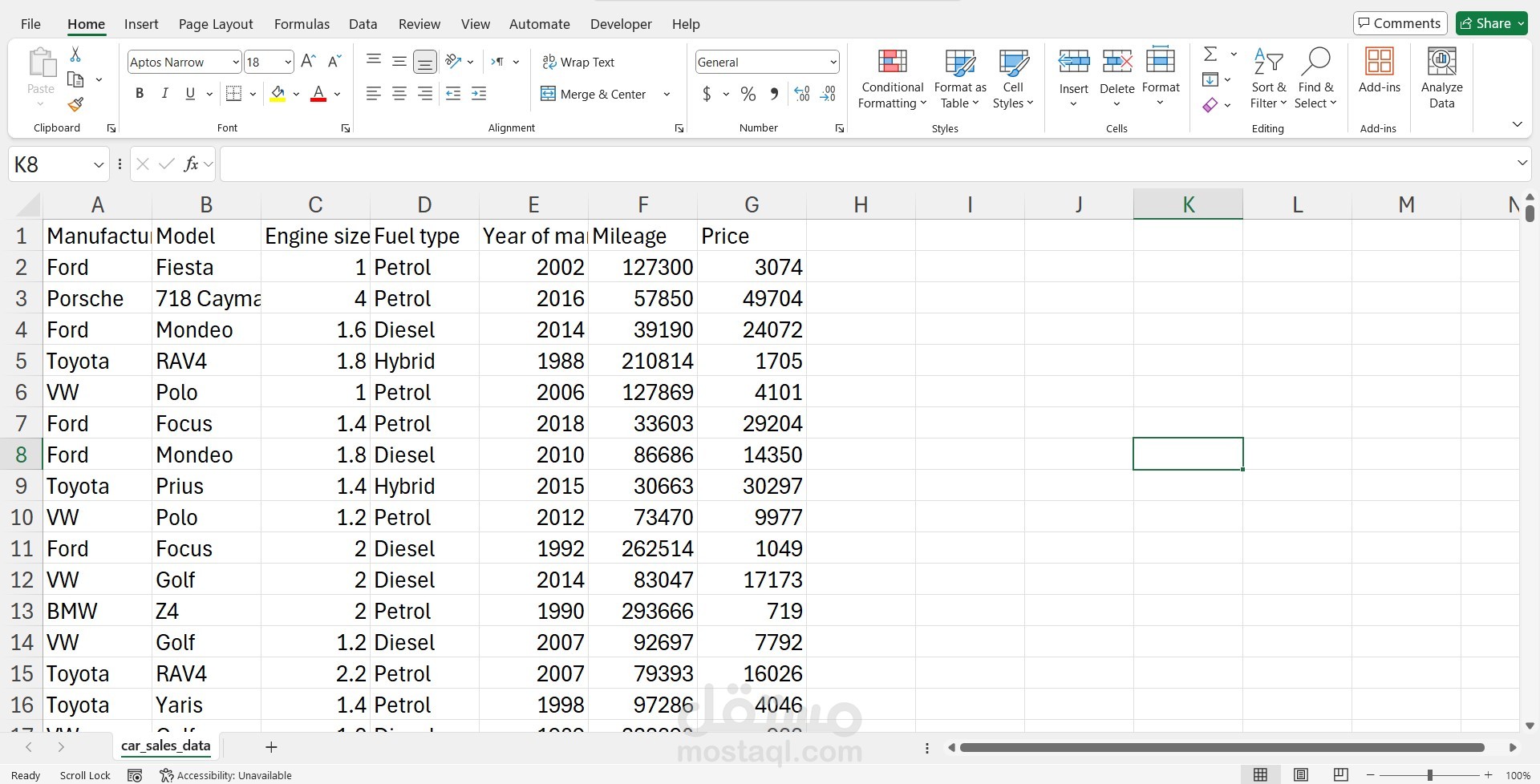The width and height of the screenshot is (1540, 784).
Task: Click the AutoSum sigma icon
Action: (1210, 54)
